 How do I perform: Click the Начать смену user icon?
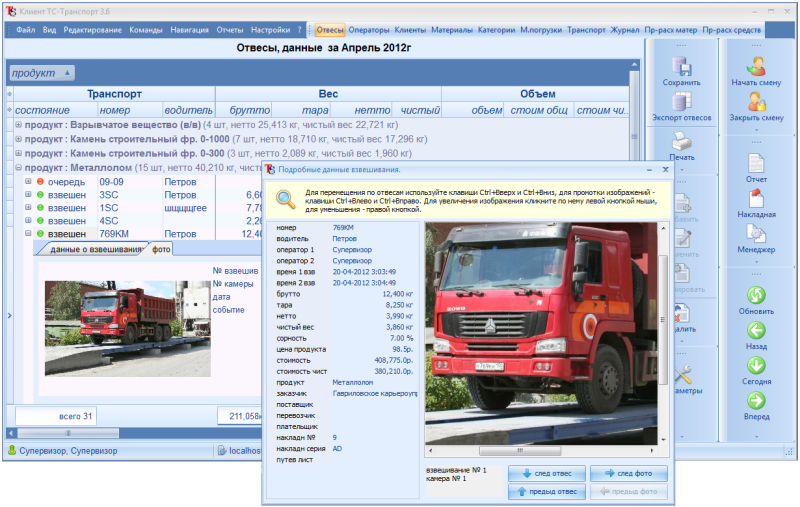(756, 66)
